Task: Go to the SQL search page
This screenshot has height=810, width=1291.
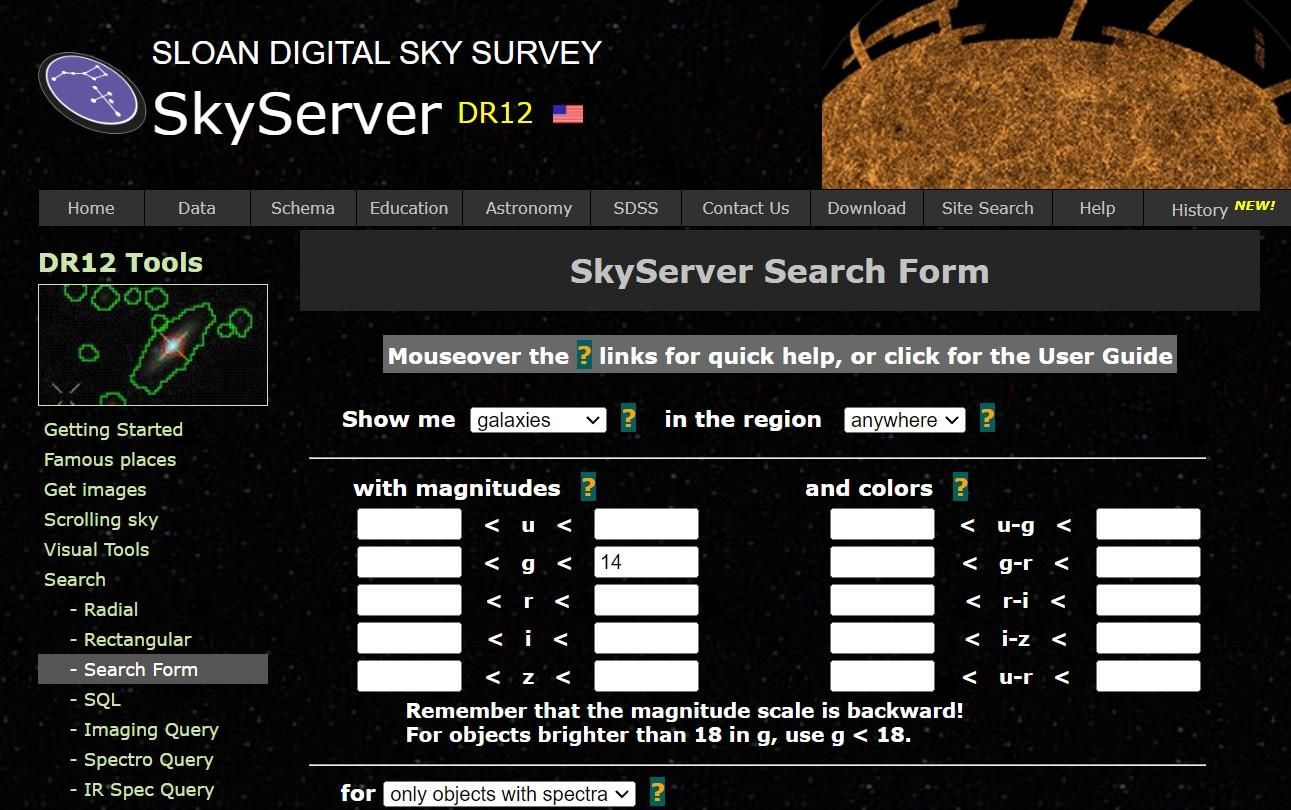Action: (x=101, y=699)
